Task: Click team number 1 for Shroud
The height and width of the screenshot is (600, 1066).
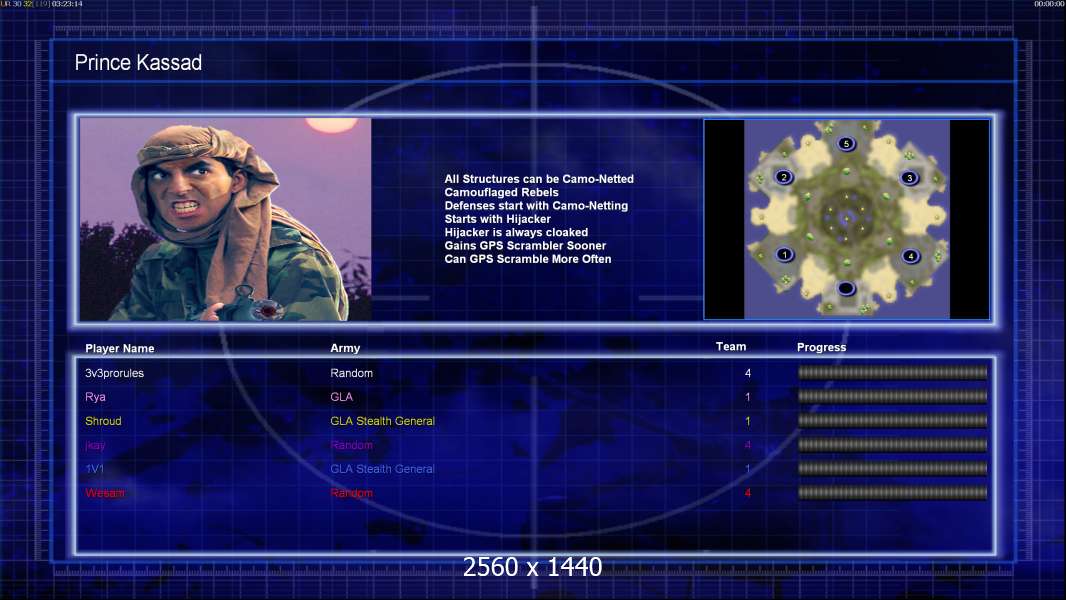Action: (748, 421)
